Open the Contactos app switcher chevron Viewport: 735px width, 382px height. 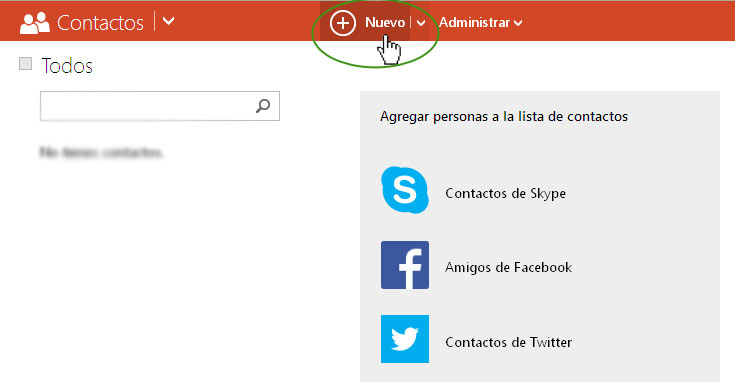(168, 21)
